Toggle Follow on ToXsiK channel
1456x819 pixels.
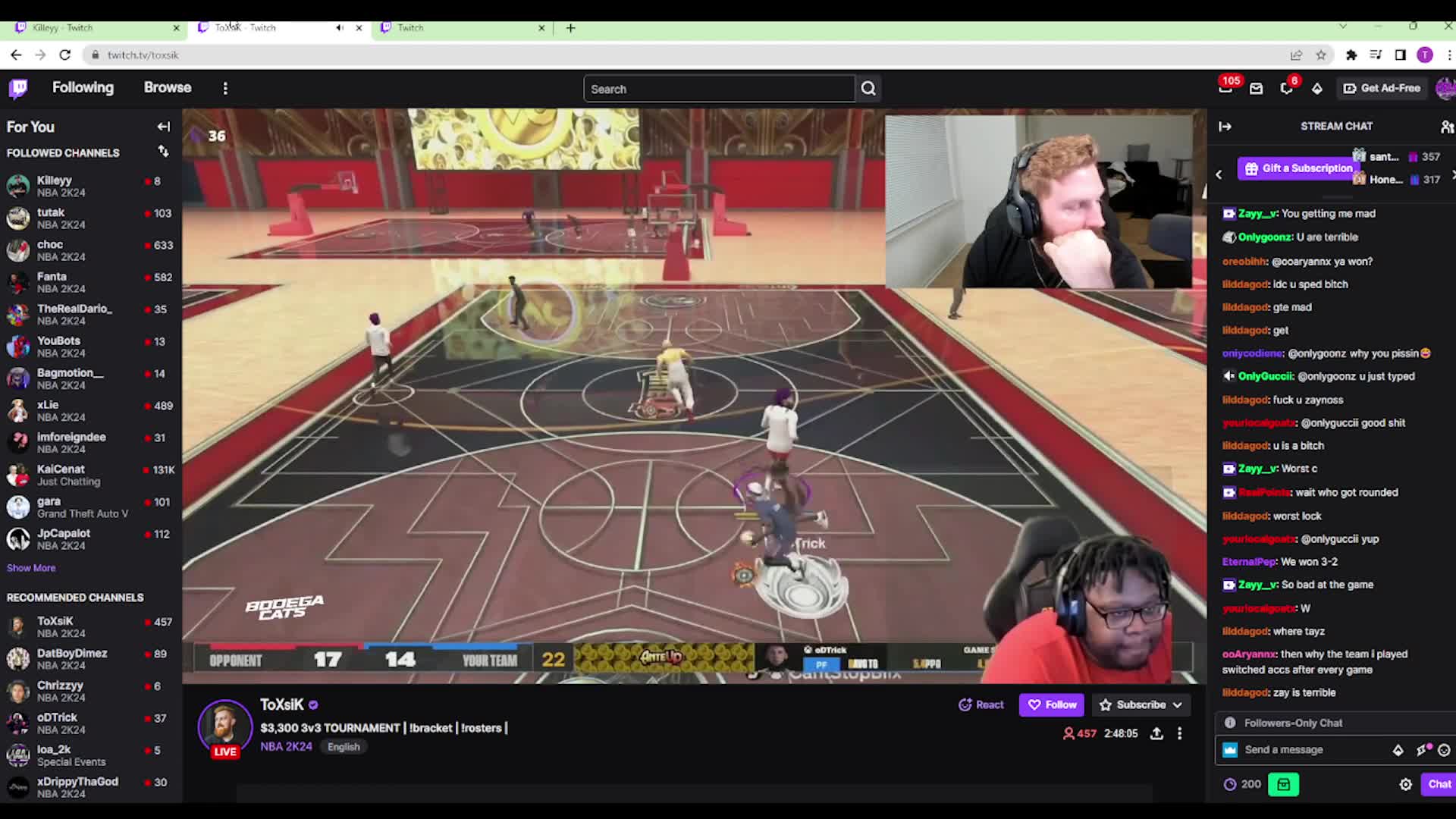pos(1052,704)
